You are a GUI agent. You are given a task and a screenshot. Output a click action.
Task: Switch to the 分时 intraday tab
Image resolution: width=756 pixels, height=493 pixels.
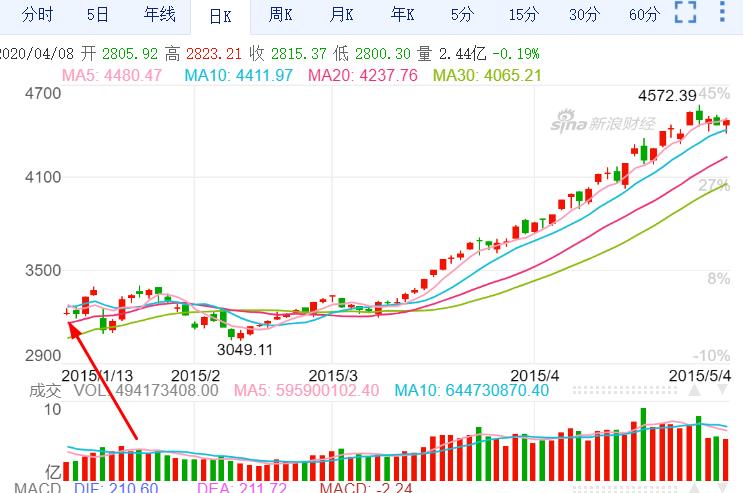pyautogui.click(x=38, y=14)
